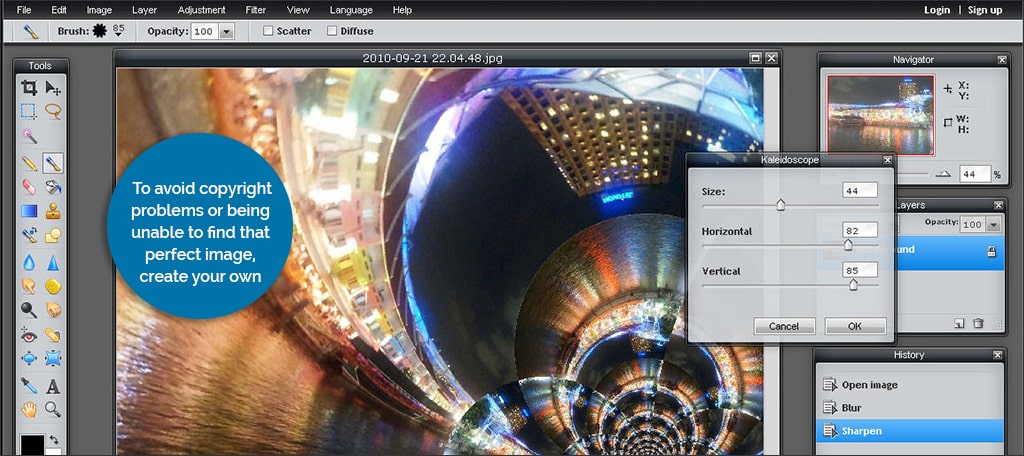Viewport: 1024px width, 456px height.
Task: Click the black foreground color swatch
Action: (31, 445)
